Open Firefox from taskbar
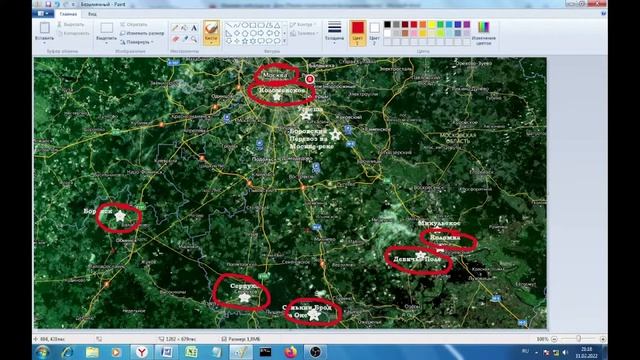Viewport: 640px width, 360px height. 290,352
